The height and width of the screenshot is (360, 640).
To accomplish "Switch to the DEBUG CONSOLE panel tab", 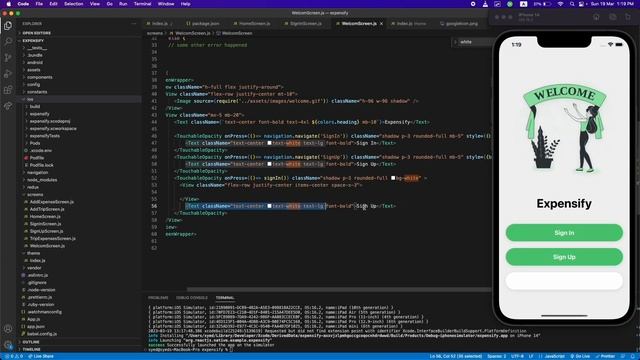I will click(x=192, y=298).
